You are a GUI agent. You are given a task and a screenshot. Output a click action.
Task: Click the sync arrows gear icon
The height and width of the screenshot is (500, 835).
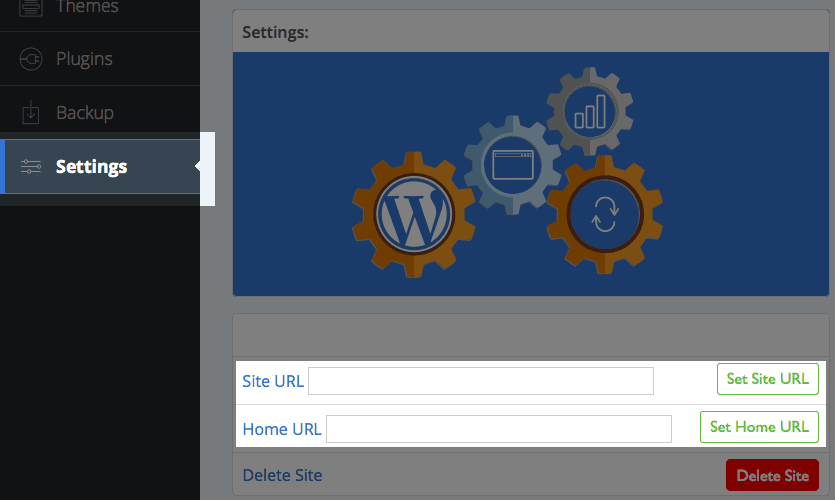[604, 215]
